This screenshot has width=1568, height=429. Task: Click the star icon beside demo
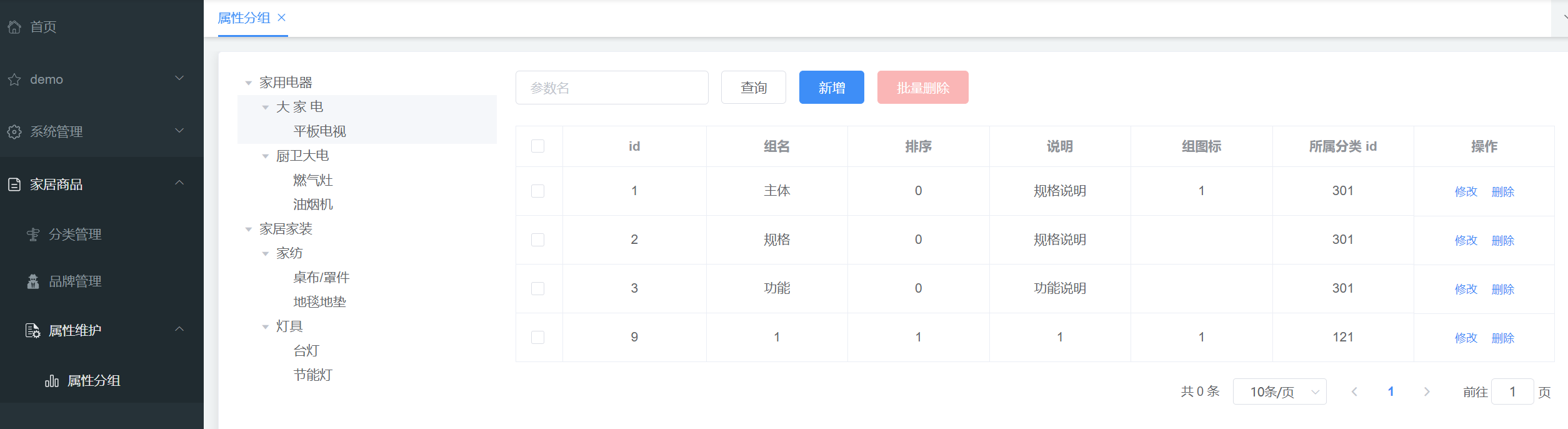[x=14, y=79]
